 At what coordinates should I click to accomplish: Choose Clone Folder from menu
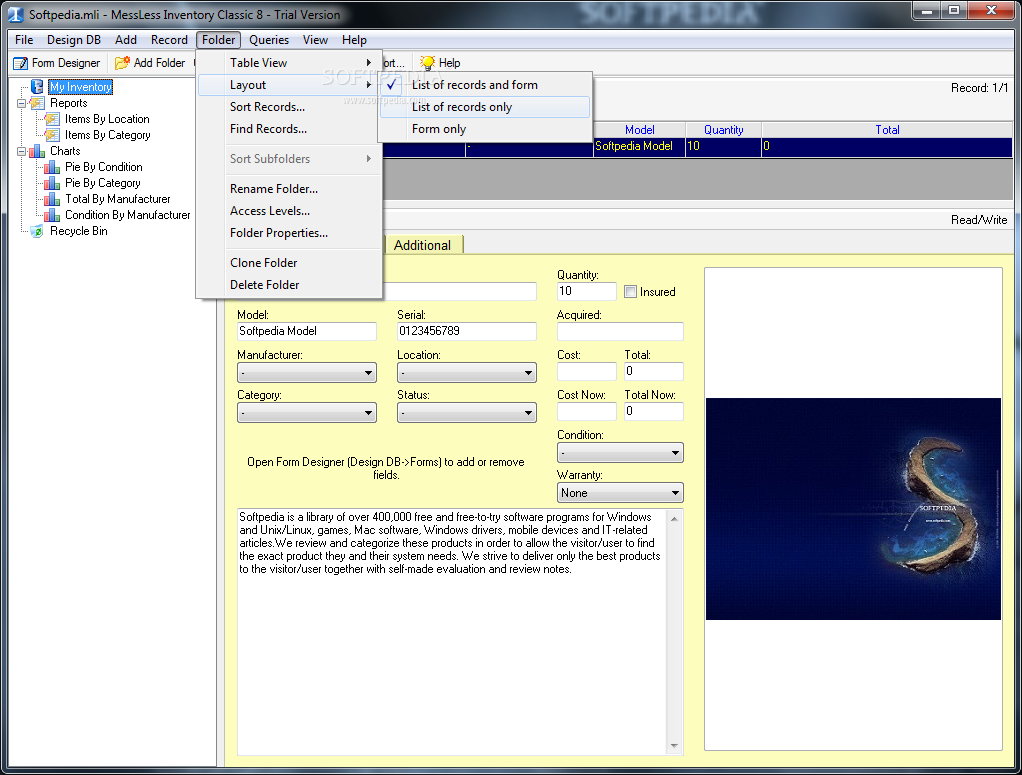tap(289, 263)
